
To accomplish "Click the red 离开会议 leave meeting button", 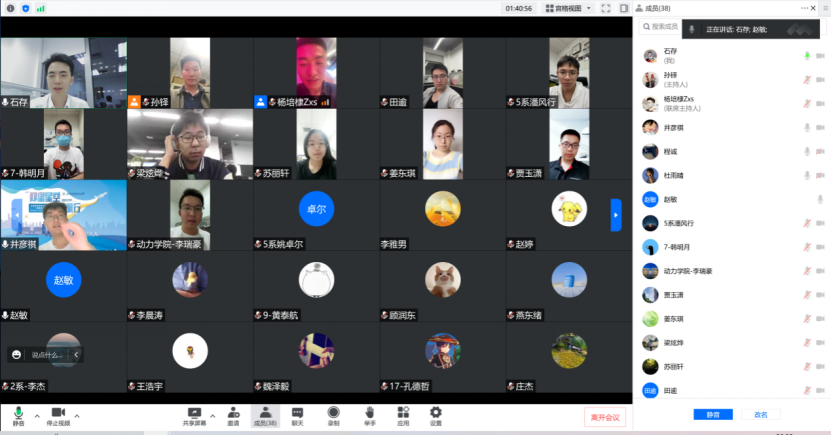I will point(605,417).
